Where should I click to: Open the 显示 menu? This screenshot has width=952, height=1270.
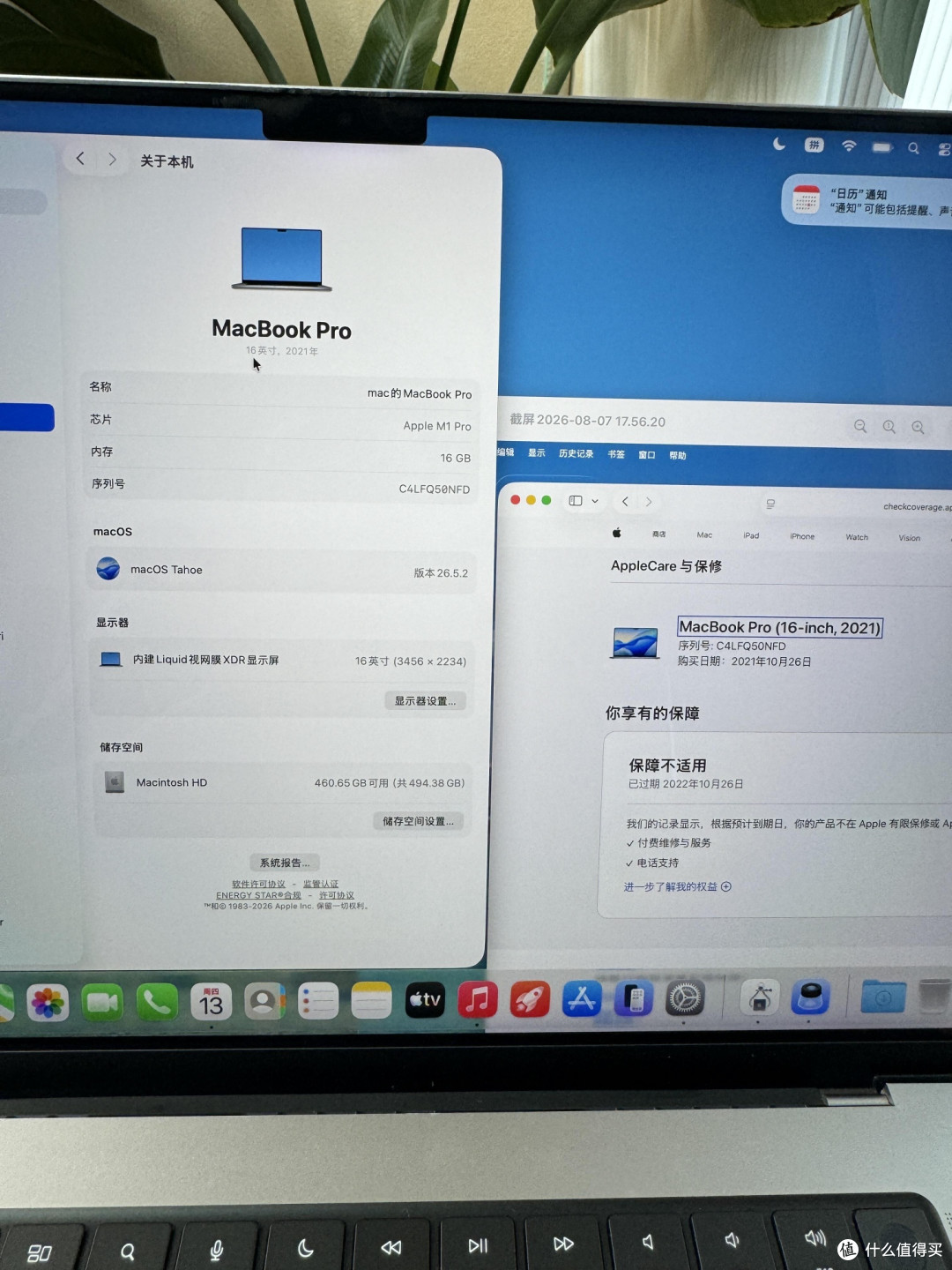pyautogui.click(x=537, y=452)
